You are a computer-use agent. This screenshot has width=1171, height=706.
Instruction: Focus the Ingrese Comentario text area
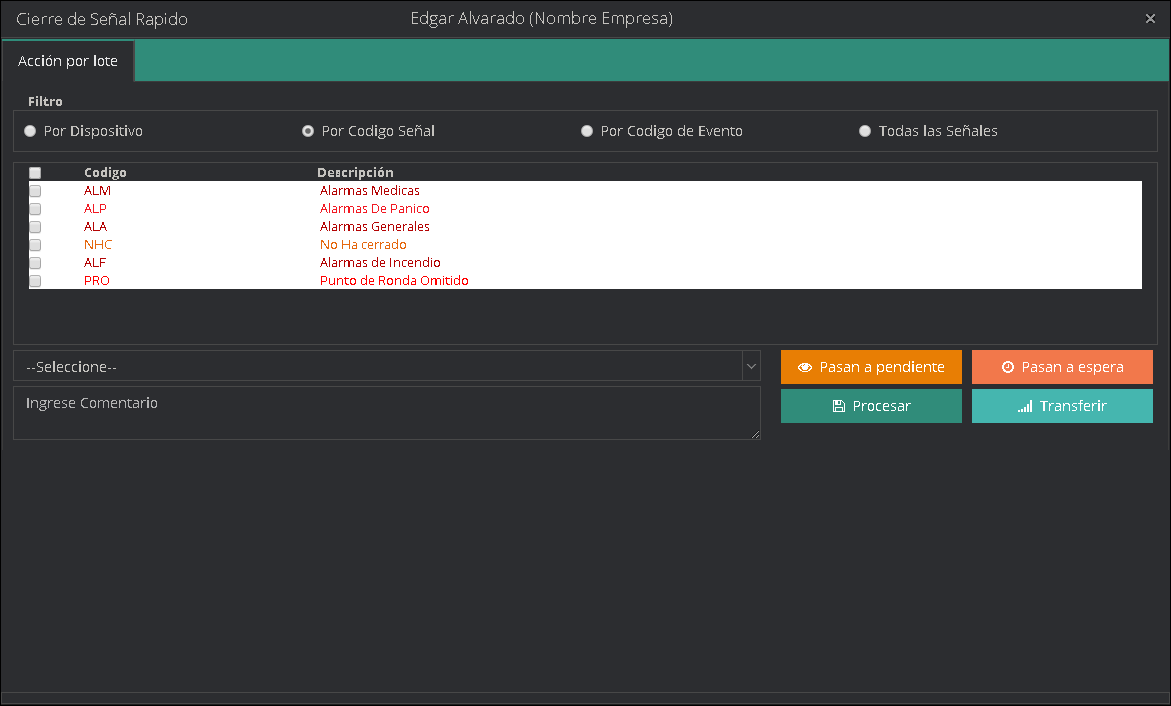386,413
